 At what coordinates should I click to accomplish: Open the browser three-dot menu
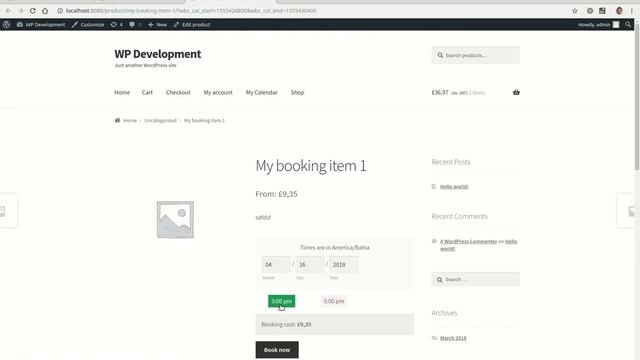631,11
